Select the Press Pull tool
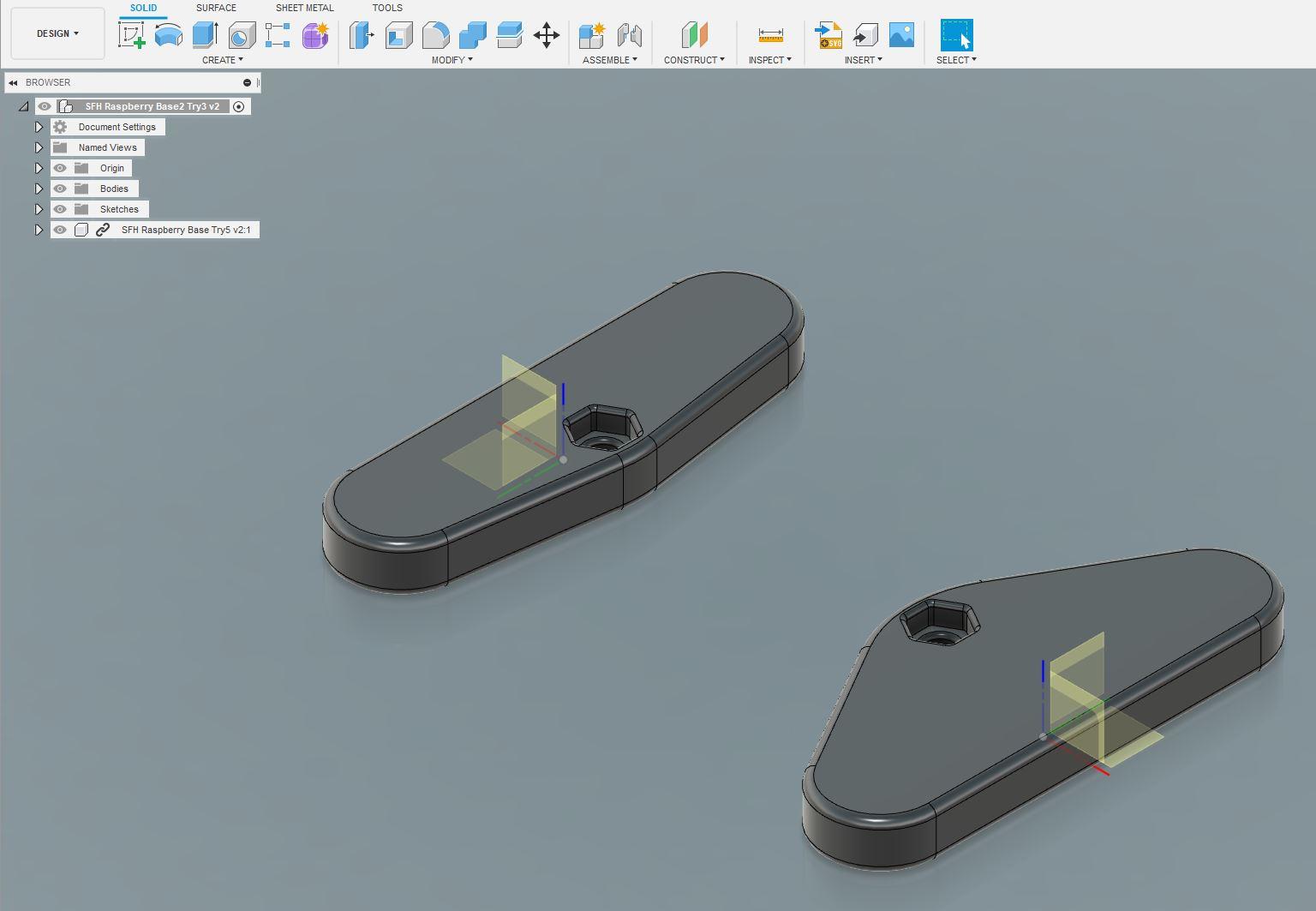 click(x=362, y=35)
